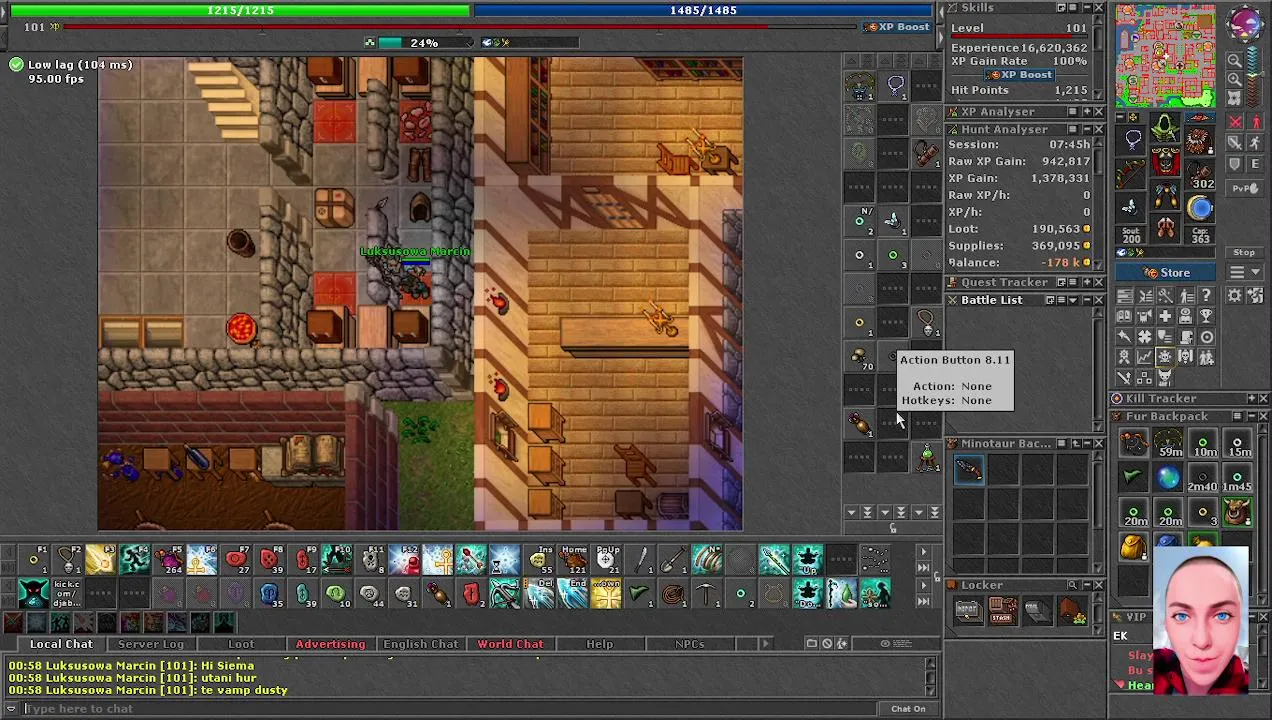
Task: Switch to the Loot chat tab
Action: [241, 644]
